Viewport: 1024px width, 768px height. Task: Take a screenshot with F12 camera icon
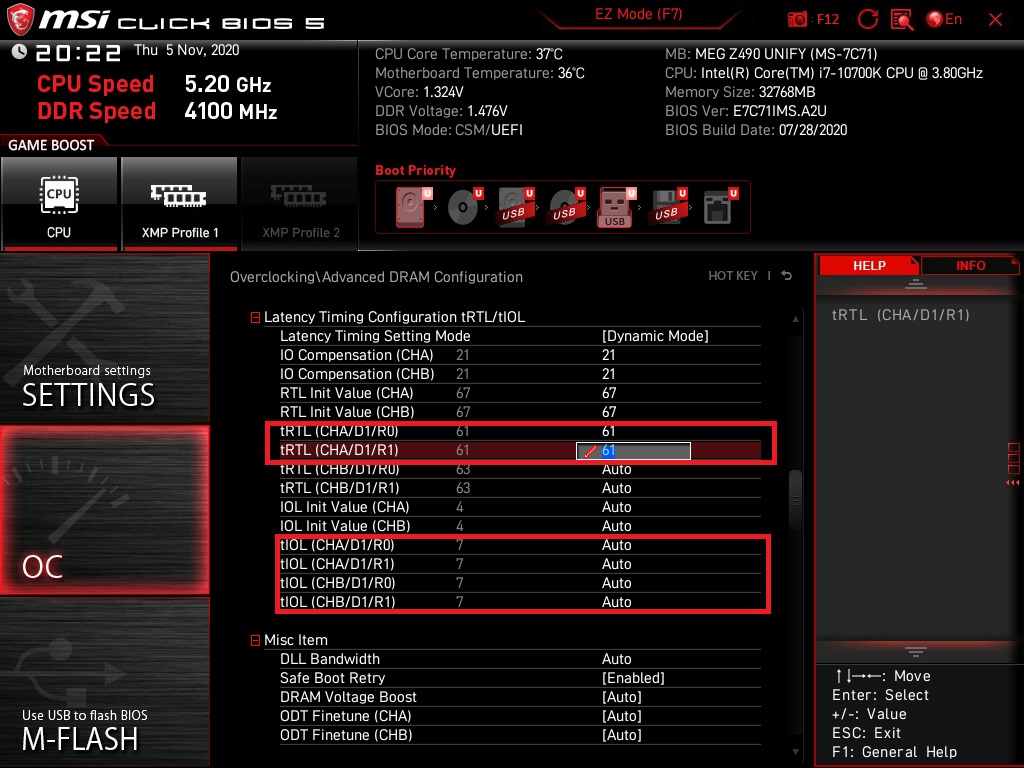click(x=797, y=20)
